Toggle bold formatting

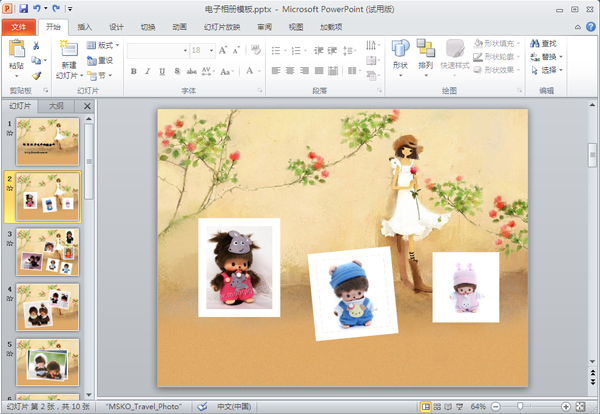tap(134, 71)
